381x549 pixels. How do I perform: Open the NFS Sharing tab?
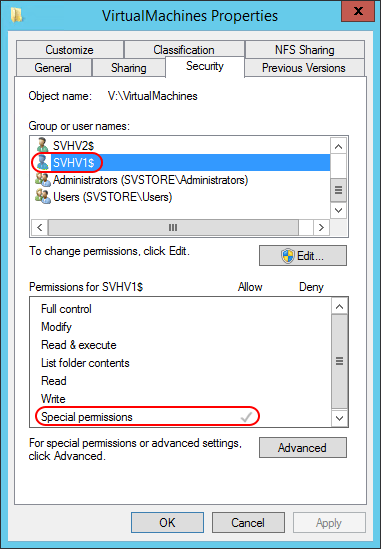point(305,50)
